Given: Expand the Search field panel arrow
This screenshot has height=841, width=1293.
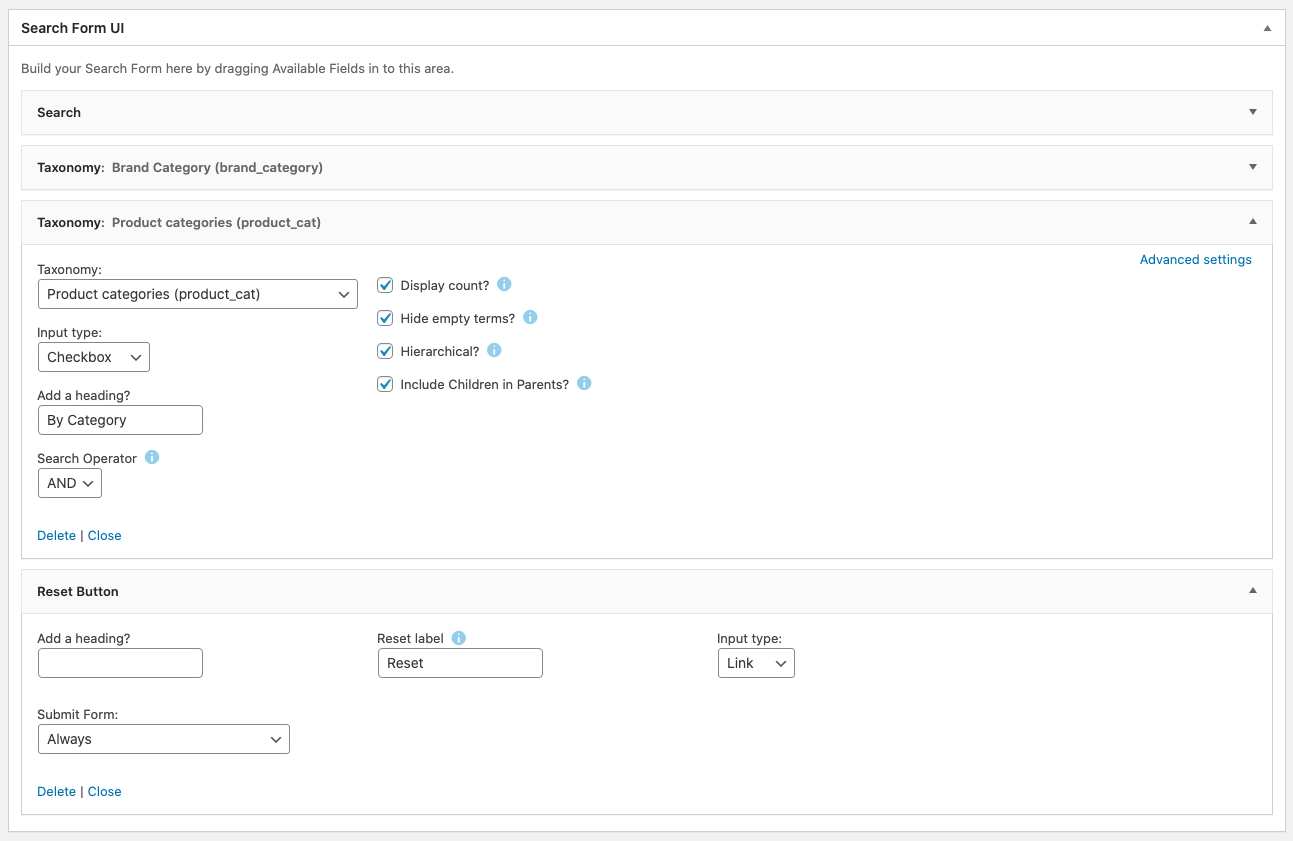Looking at the screenshot, I should (1252, 112).
